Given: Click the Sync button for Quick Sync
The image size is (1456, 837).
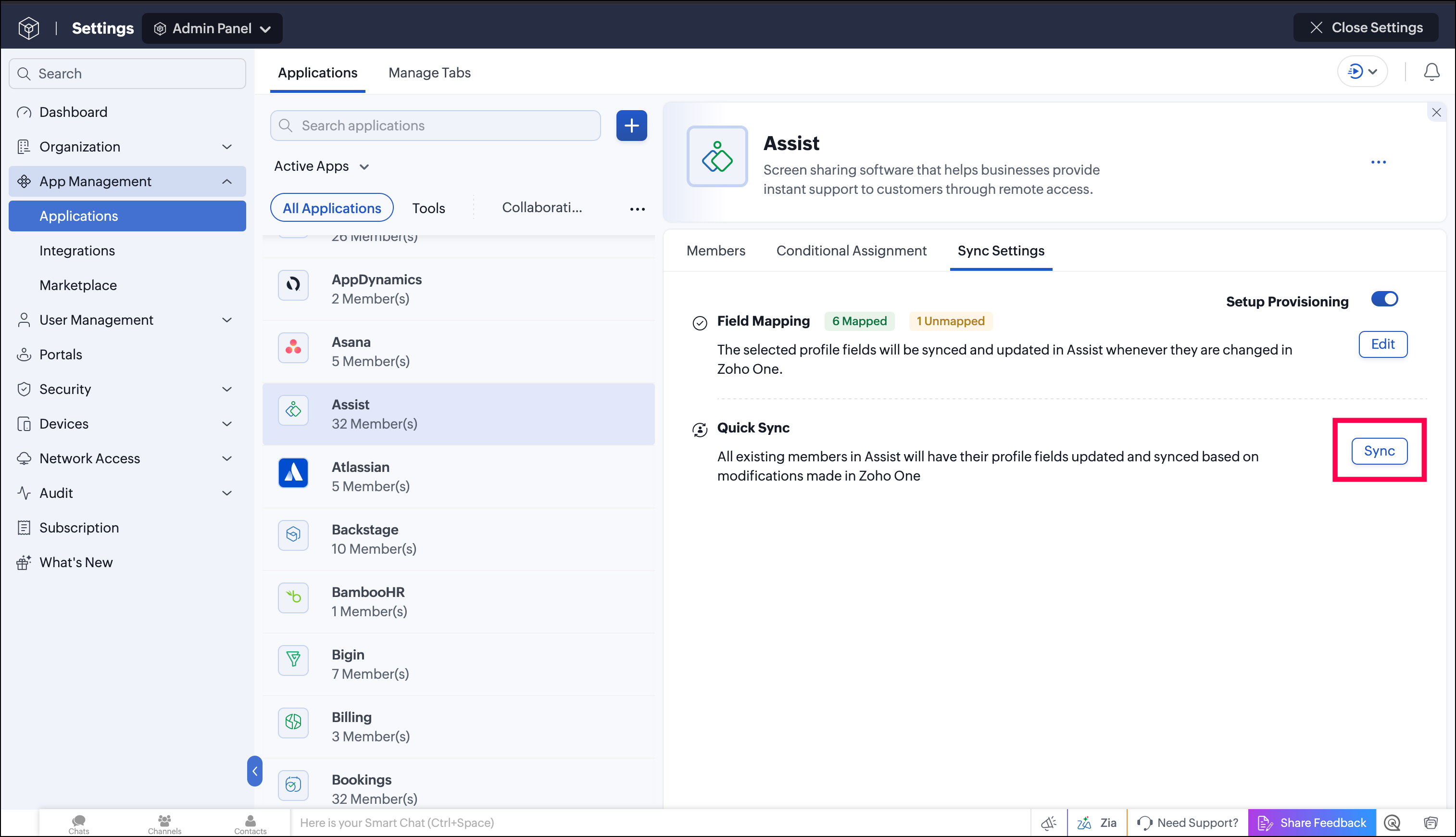Looking at the screenshot, I should 1379,451.
